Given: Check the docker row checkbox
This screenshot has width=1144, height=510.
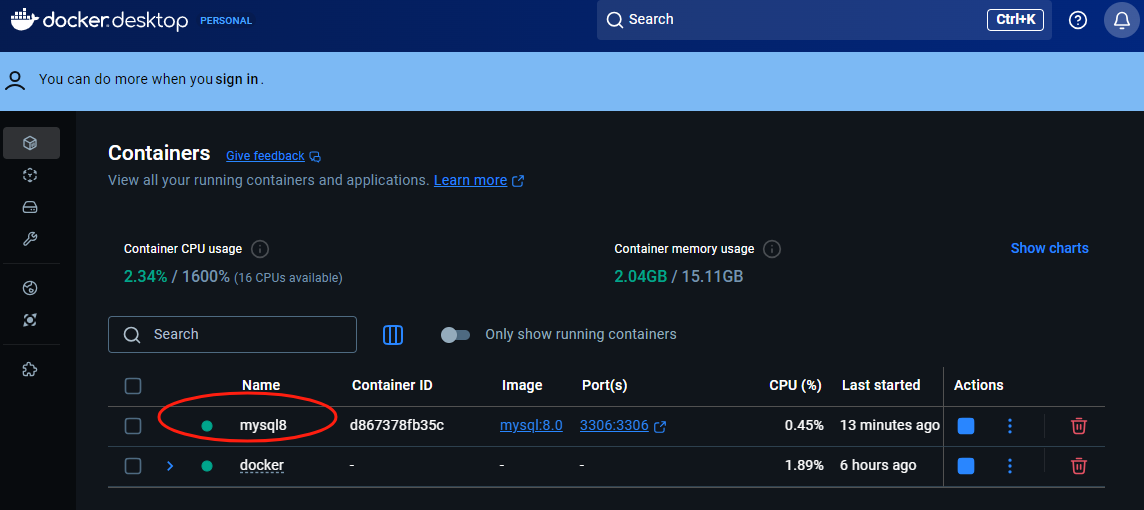Looking at the screenshot, I should click(x=133, y=465).
